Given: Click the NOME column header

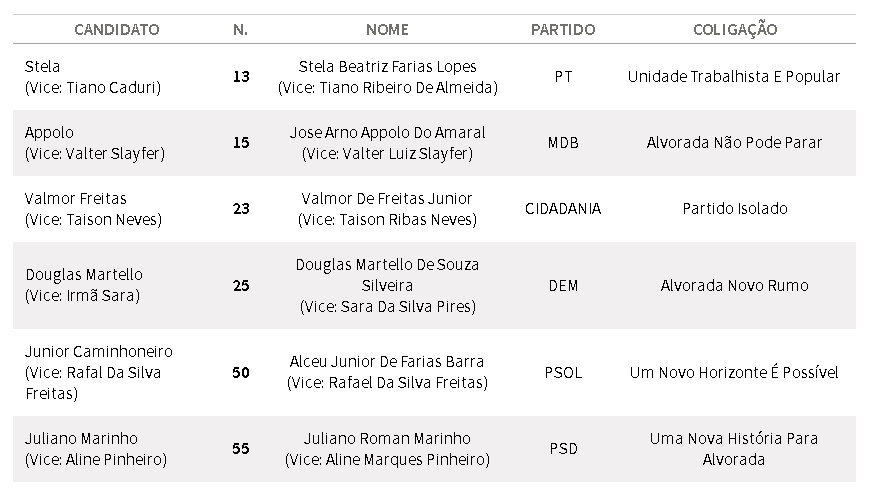Looking at the screenshot, I should [387, 29].
